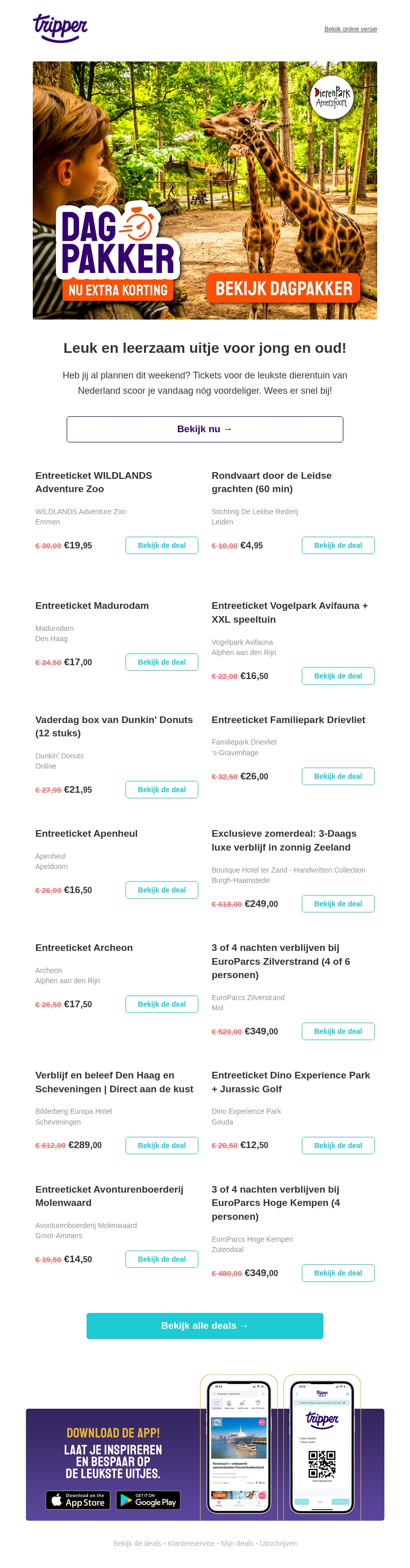Tap the Google Play download badge
This screenshot has width=410, height=1568.
pos(148,1500)
